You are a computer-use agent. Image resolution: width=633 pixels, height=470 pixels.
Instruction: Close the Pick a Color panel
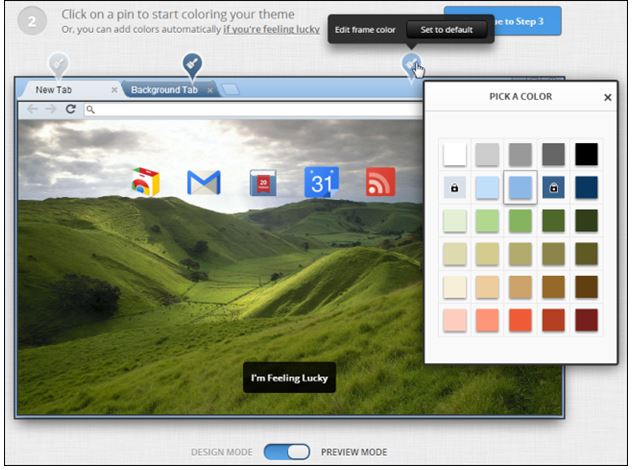pos(607,97)
